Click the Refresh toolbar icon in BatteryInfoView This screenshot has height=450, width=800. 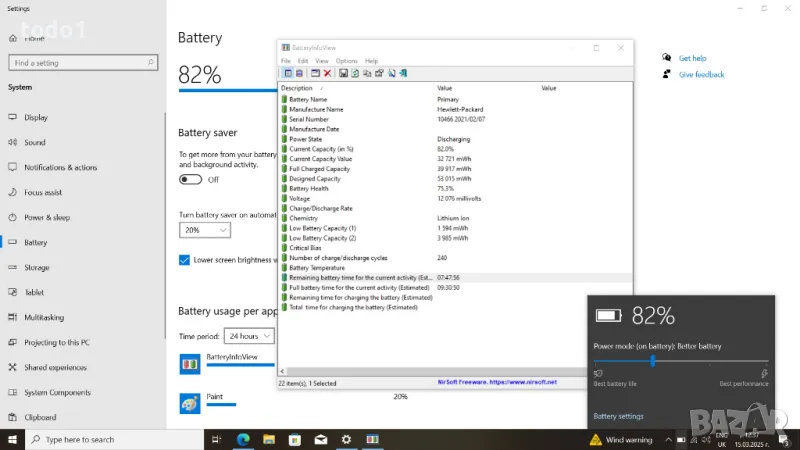[x=355, y=73]
